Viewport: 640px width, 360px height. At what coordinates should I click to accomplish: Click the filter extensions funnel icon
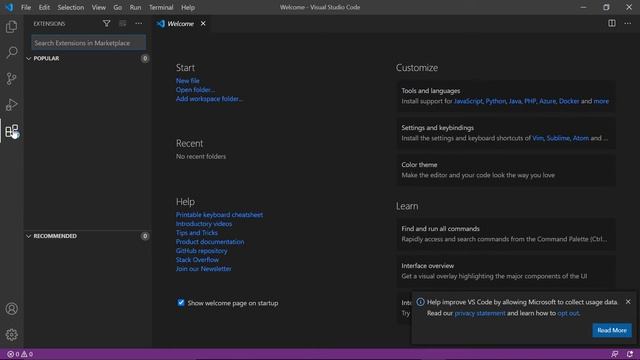coord(106,24)
